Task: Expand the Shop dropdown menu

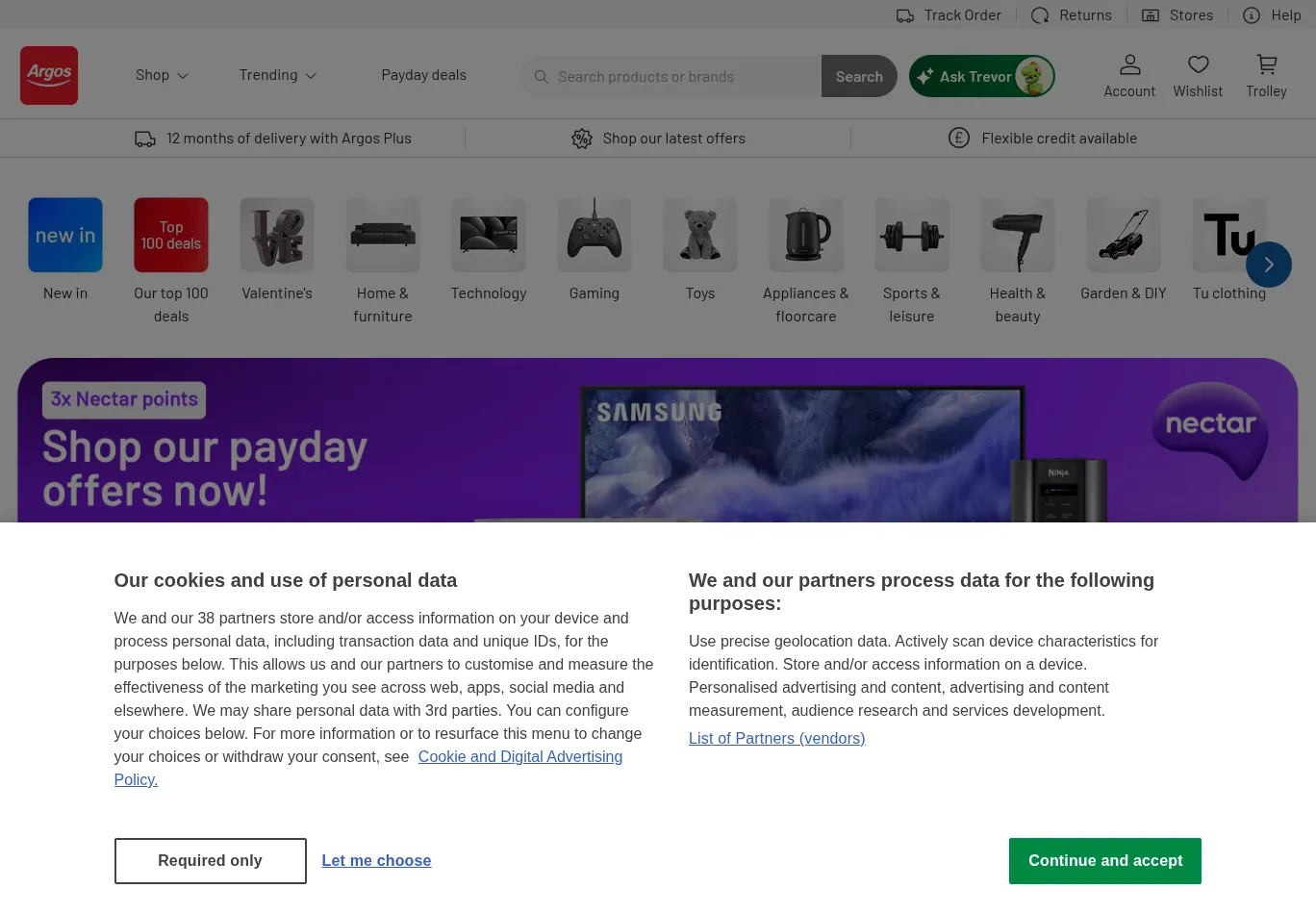Action: (162, 75)
